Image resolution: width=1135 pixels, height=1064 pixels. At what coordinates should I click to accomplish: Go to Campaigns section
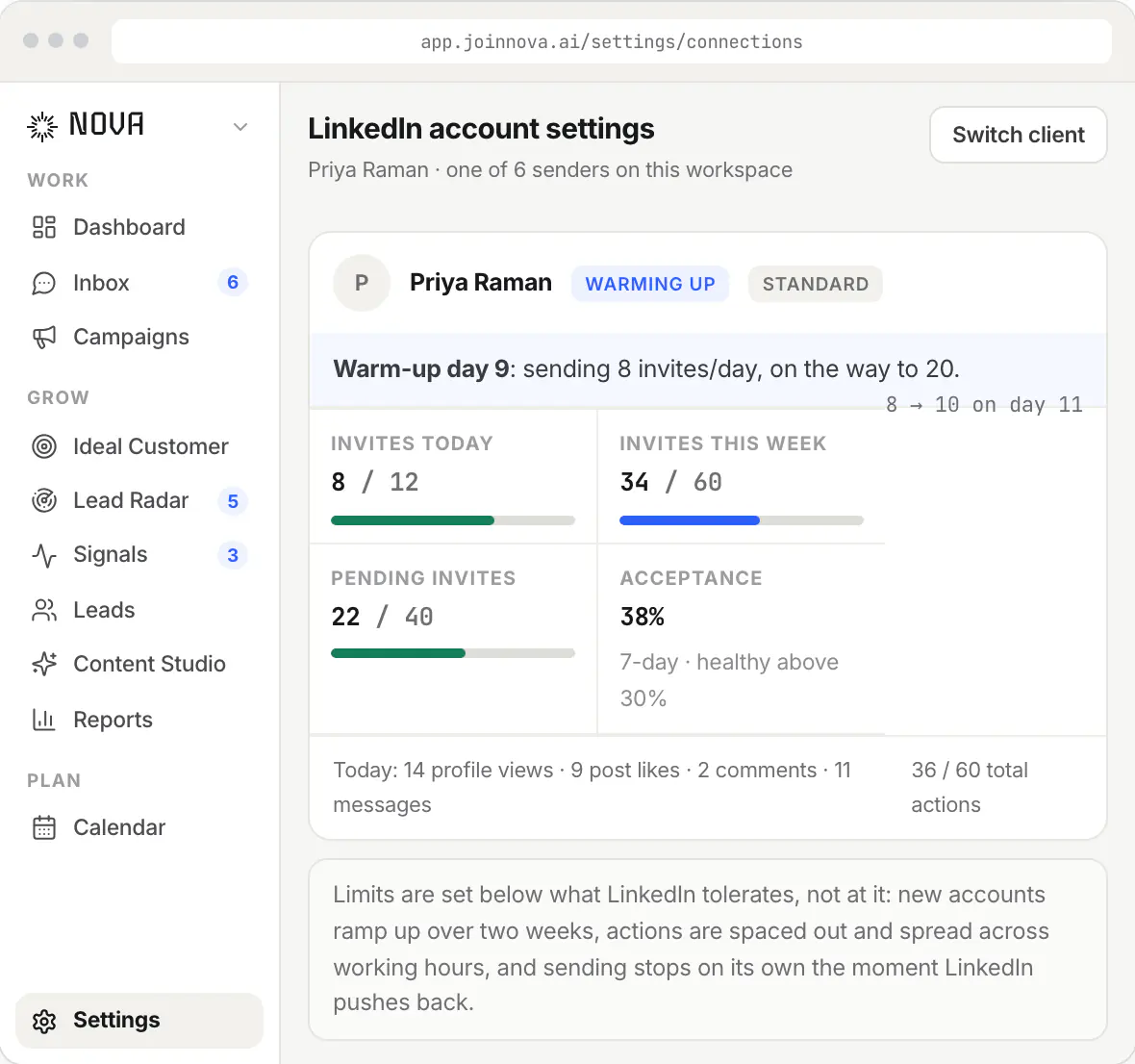tap(131, 338)
